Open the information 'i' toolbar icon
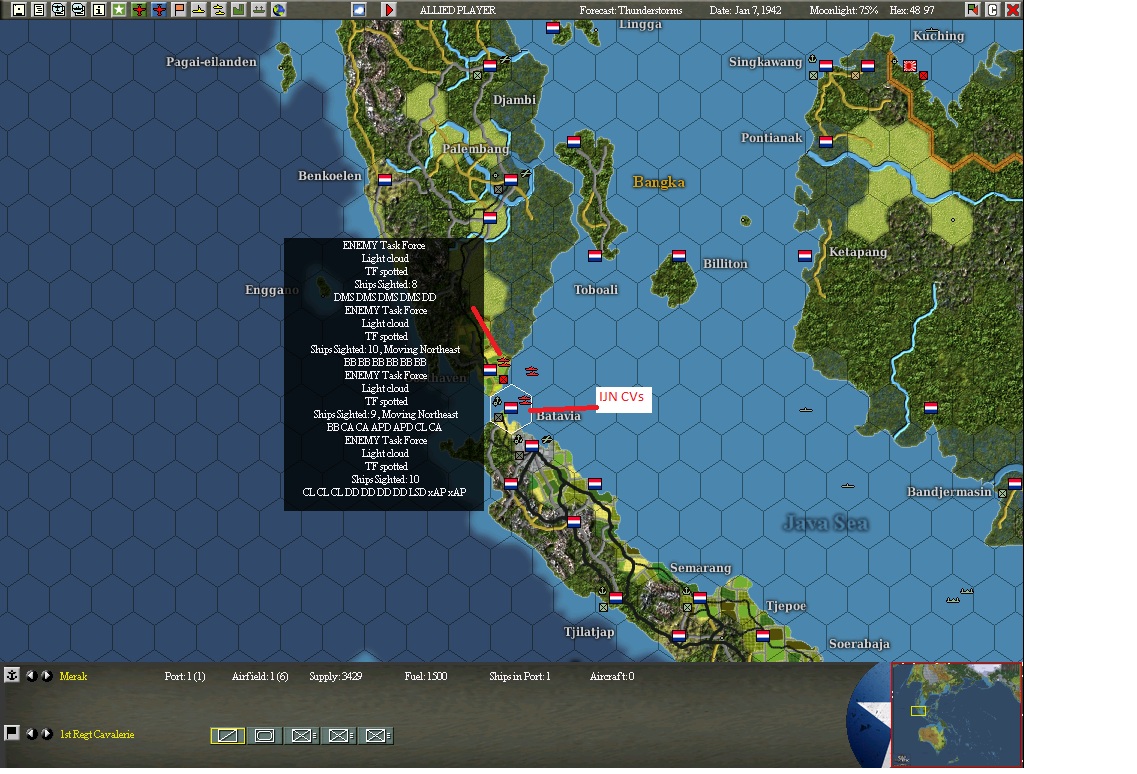This screenshot has height=774, width=1137. point(99,9)
